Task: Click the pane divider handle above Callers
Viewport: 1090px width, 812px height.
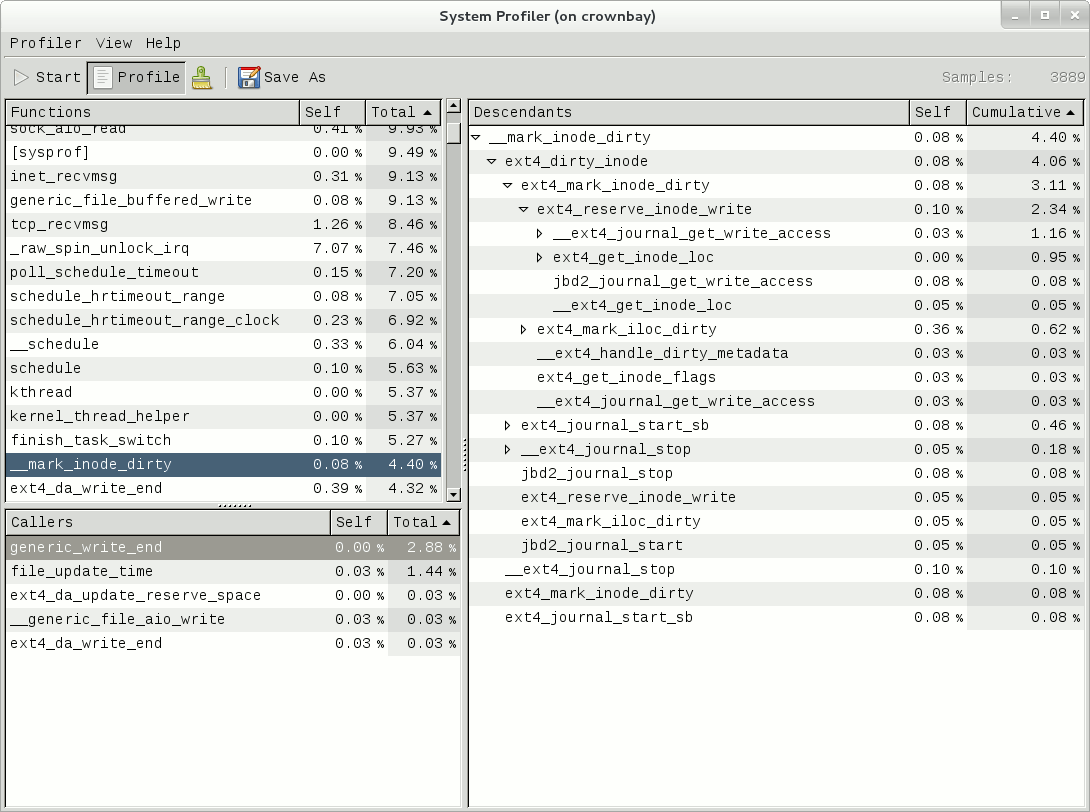Action: point(234,506)
